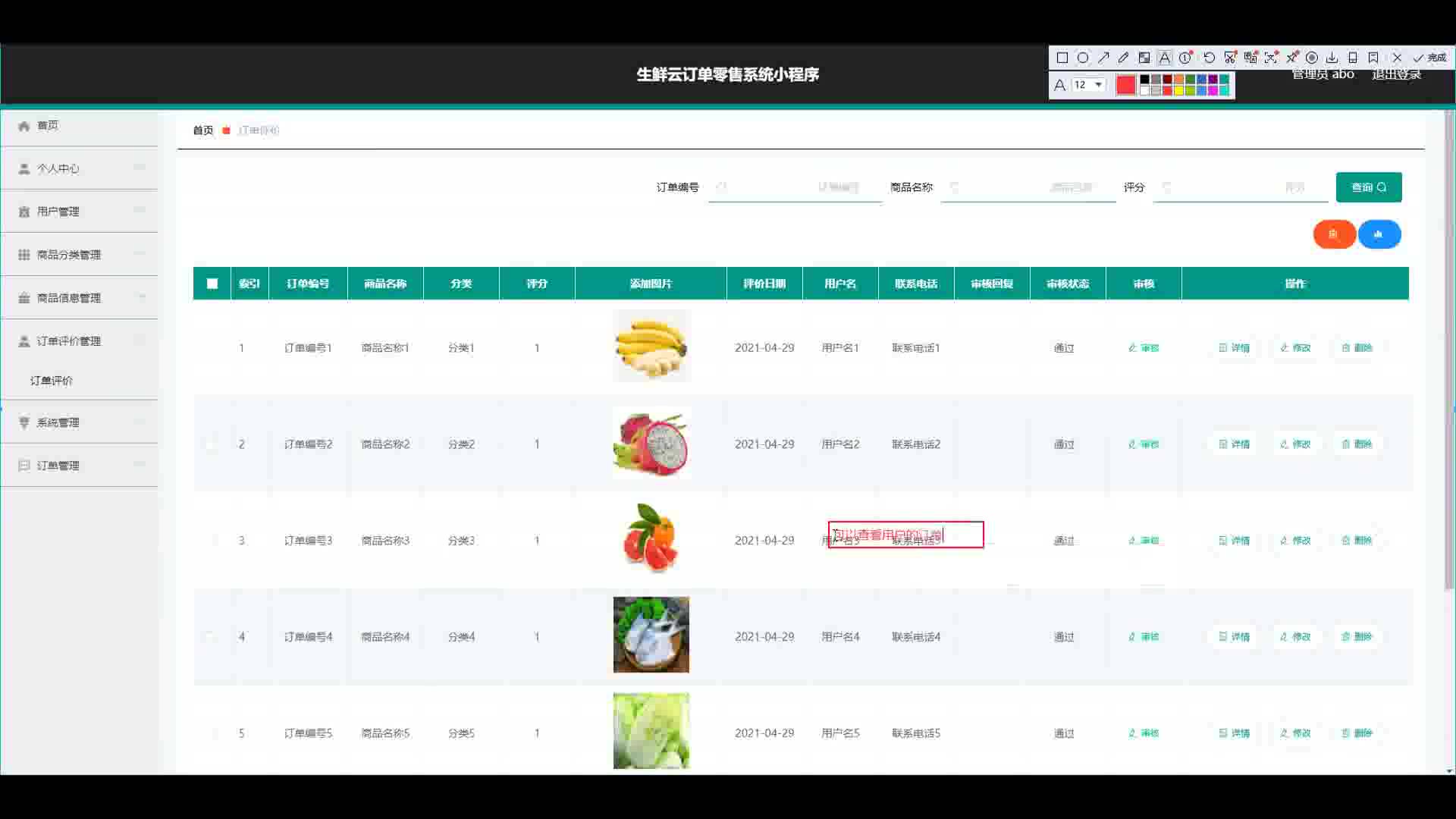Click 管理员 abo user label

pyautogui.click(x=1323, y=74)
